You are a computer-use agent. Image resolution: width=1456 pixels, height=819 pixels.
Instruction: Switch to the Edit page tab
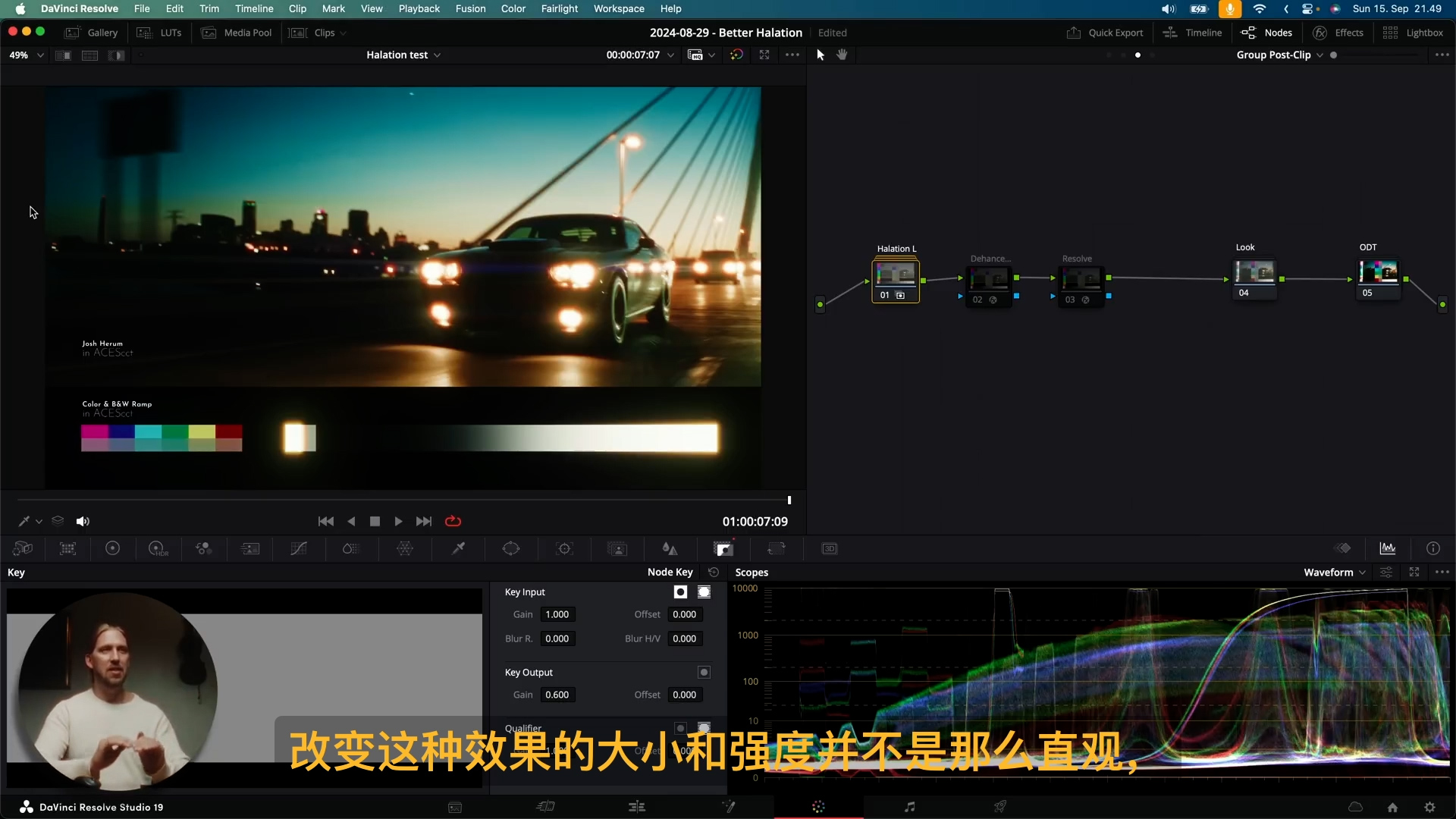(x=637, y=807)
